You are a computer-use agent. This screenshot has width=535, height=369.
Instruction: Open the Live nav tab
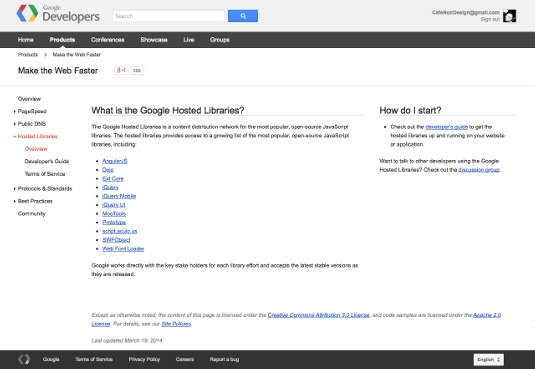click(x=189, y=40)
